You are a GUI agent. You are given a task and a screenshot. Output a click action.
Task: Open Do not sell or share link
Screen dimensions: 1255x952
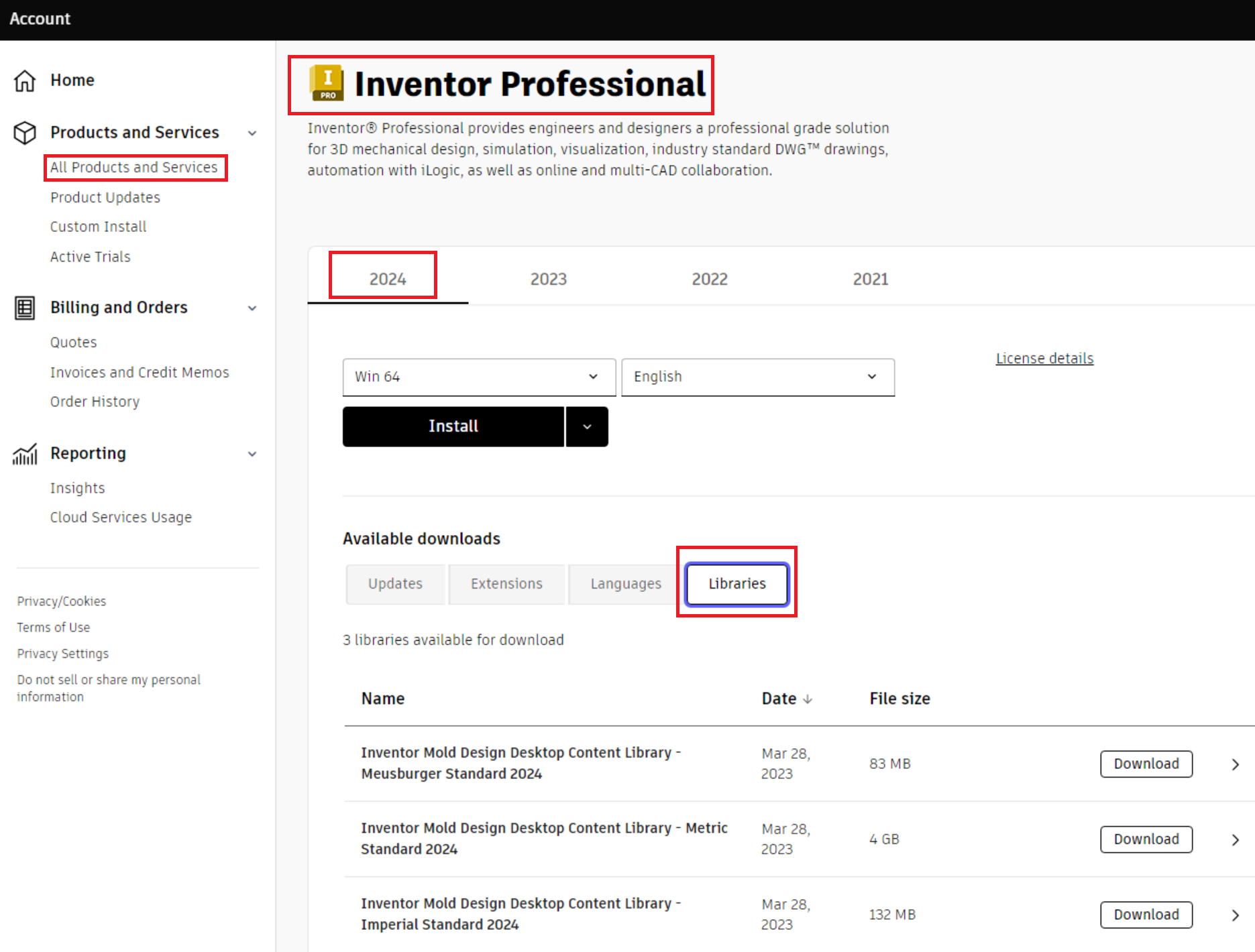pyautogui.click(x=109, y=689)
